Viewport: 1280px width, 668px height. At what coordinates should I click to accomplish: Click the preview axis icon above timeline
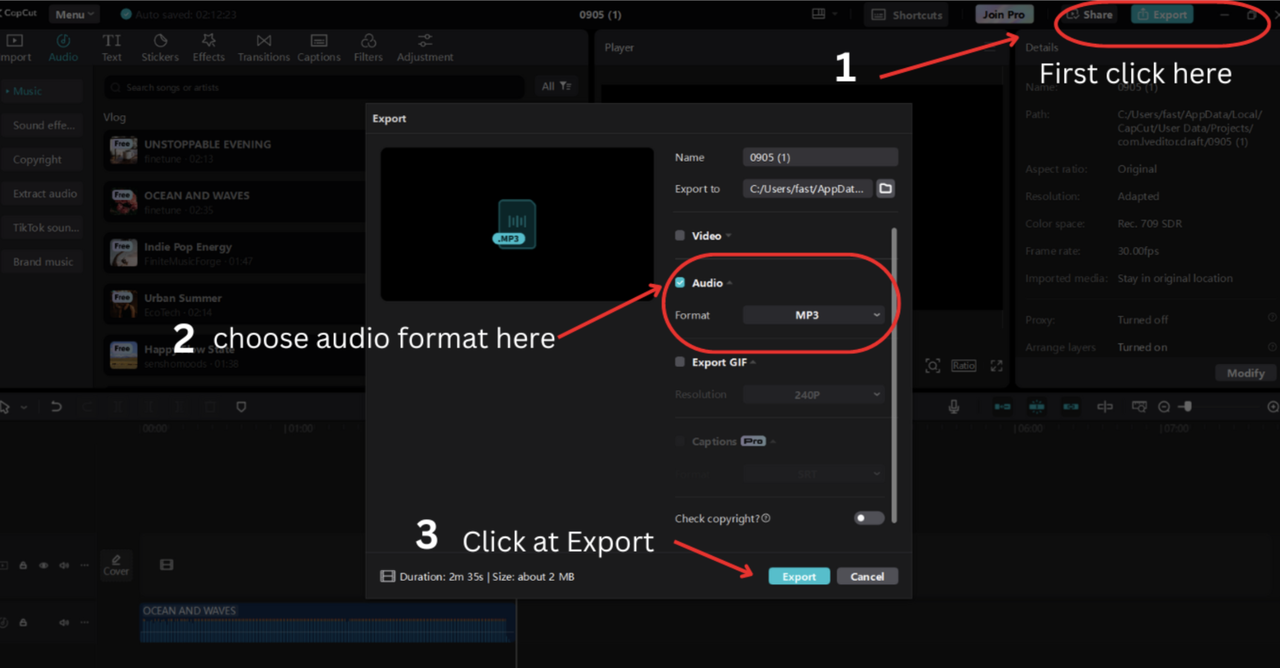pyautogui.click(x=1105, y=407)
